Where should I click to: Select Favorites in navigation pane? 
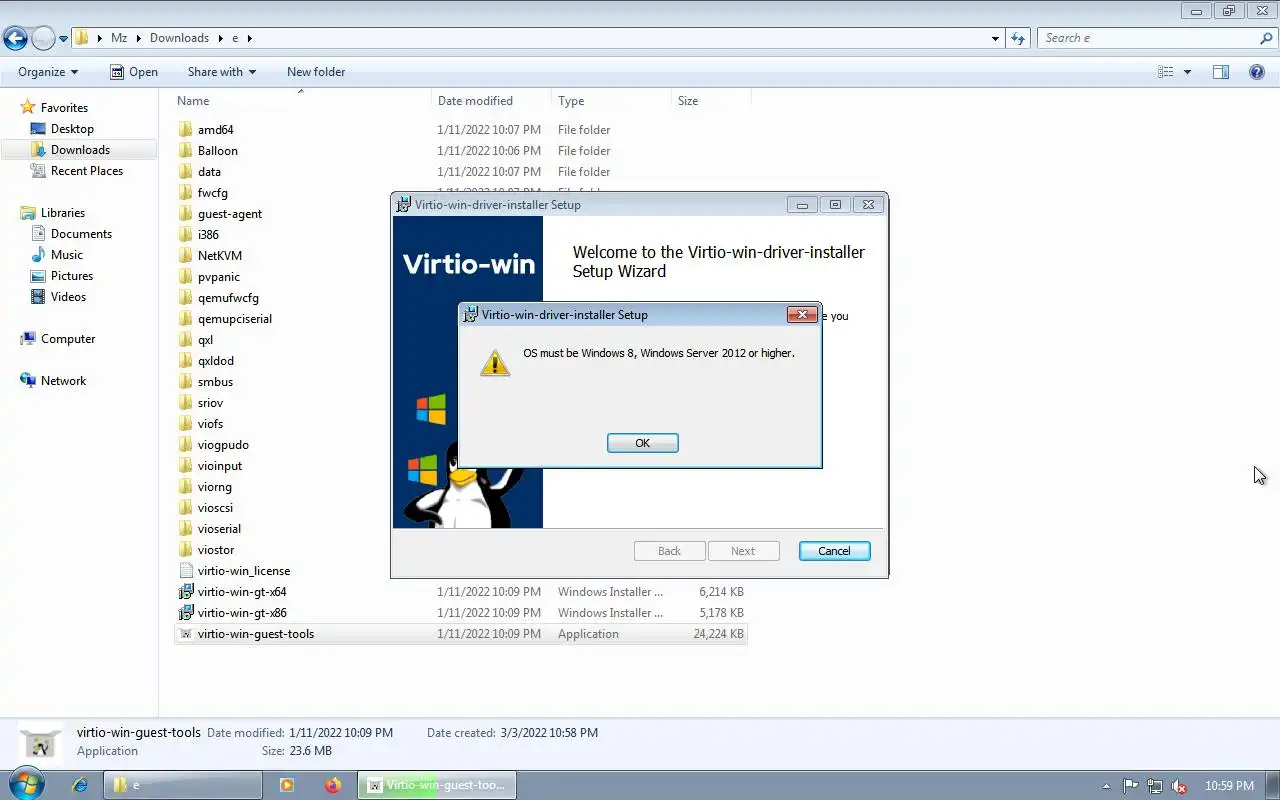click(64, 108)
